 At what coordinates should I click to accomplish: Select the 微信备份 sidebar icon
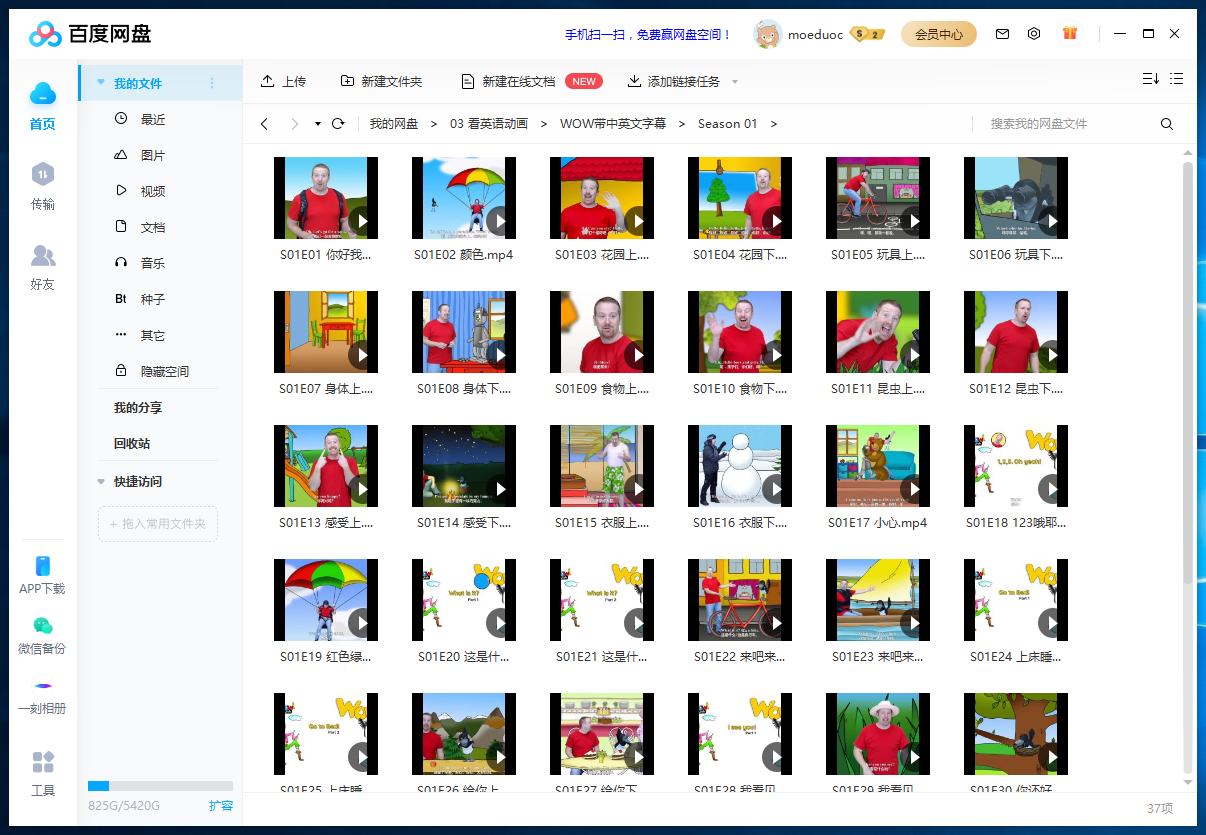click(x=43, y=630)
